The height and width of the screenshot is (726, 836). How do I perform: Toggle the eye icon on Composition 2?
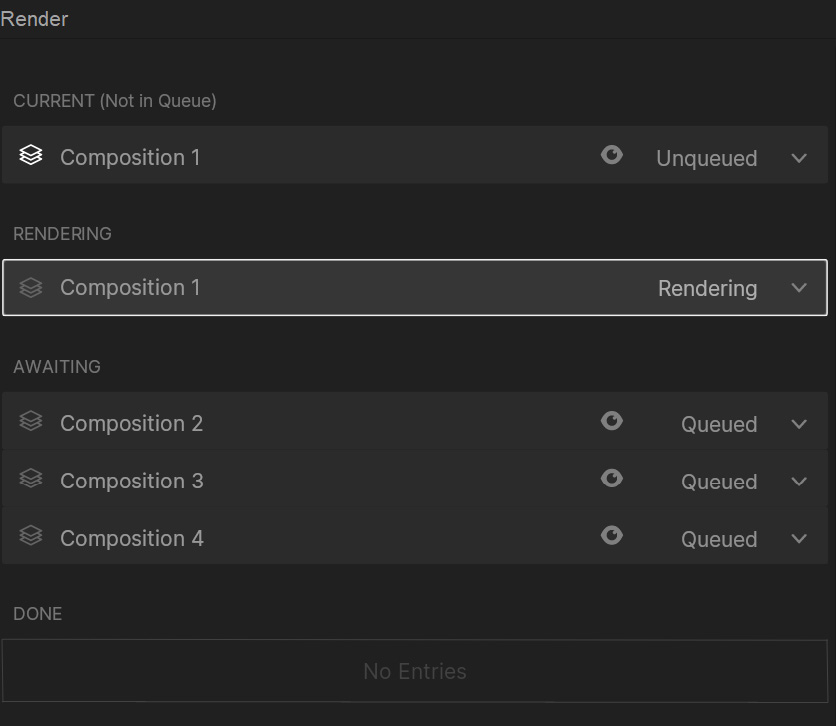612,421
